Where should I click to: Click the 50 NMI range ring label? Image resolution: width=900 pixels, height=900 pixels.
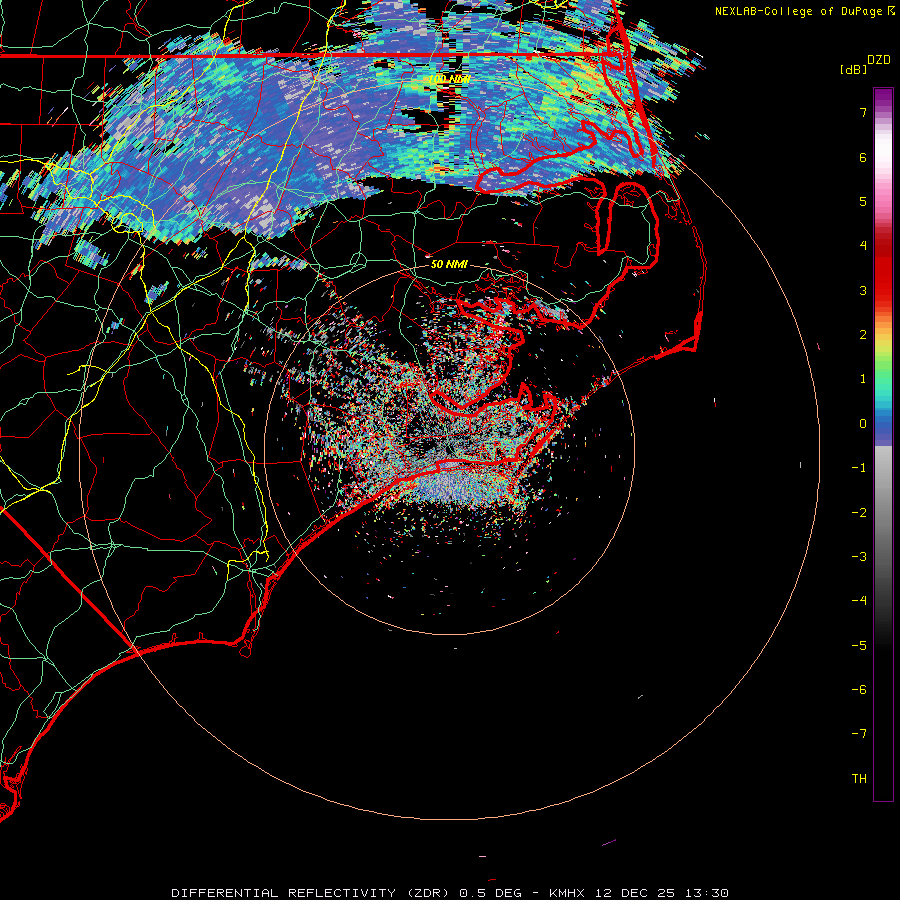pyautogui.click(x=449, y=264)
